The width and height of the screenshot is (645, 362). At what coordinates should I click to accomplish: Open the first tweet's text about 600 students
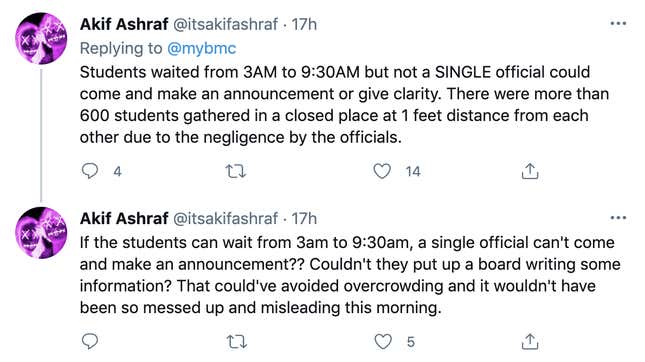(x=344, y=104)
